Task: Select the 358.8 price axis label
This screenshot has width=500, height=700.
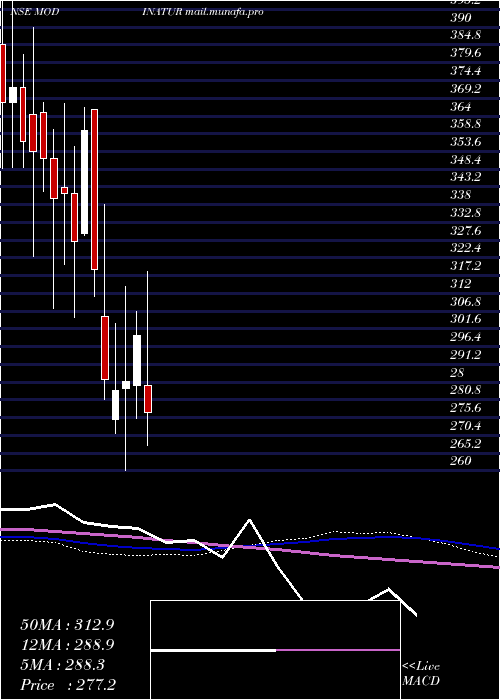Action: coord(466,124)
